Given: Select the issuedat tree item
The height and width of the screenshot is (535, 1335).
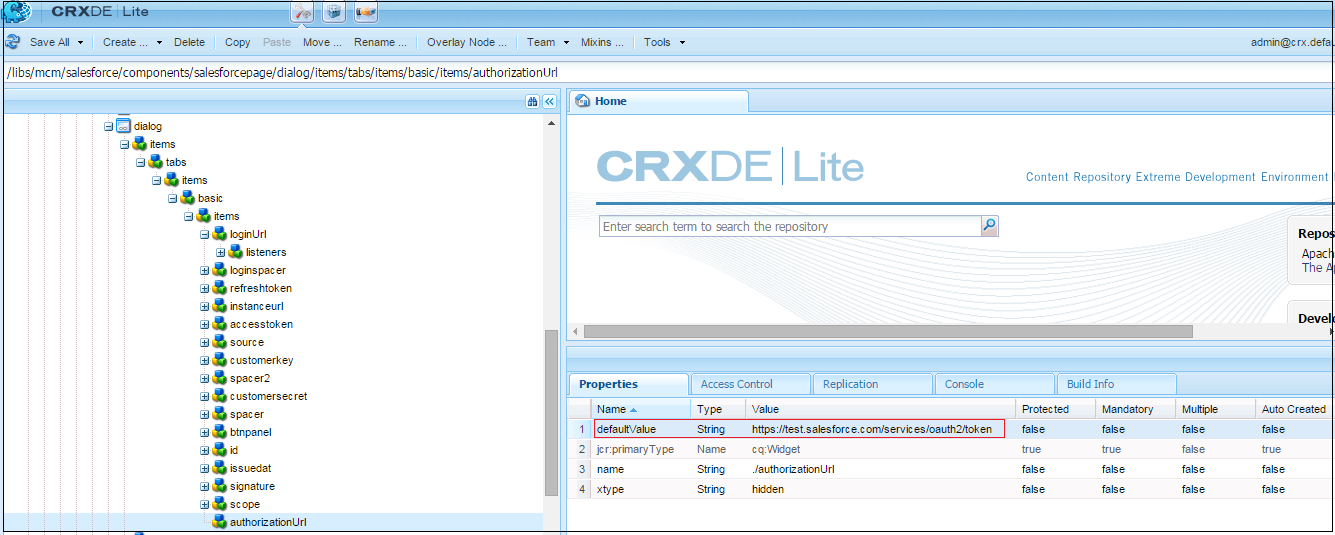Looking at the screenshot, I should coord(252,468).
